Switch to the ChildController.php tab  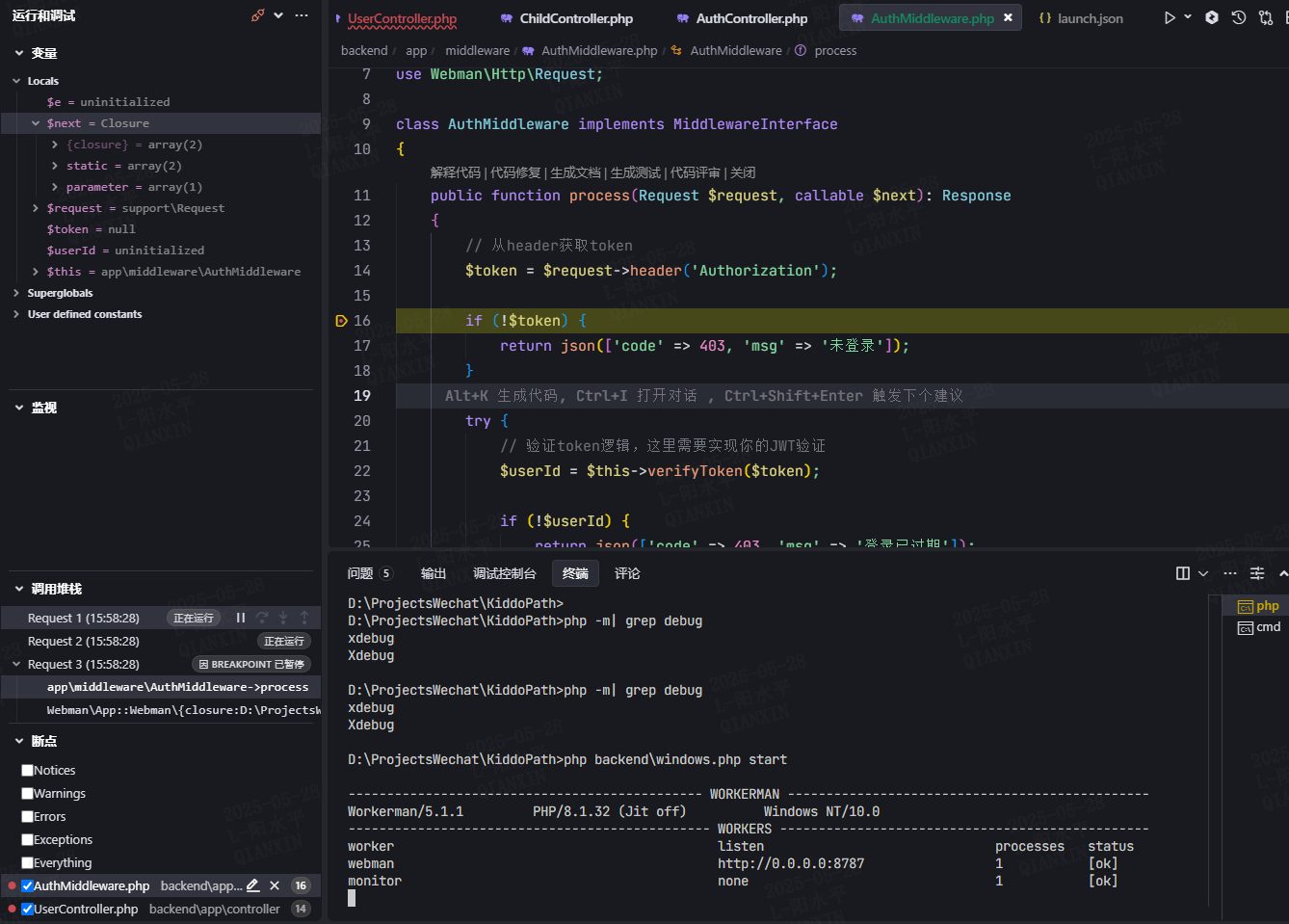[x=576, y=18]
